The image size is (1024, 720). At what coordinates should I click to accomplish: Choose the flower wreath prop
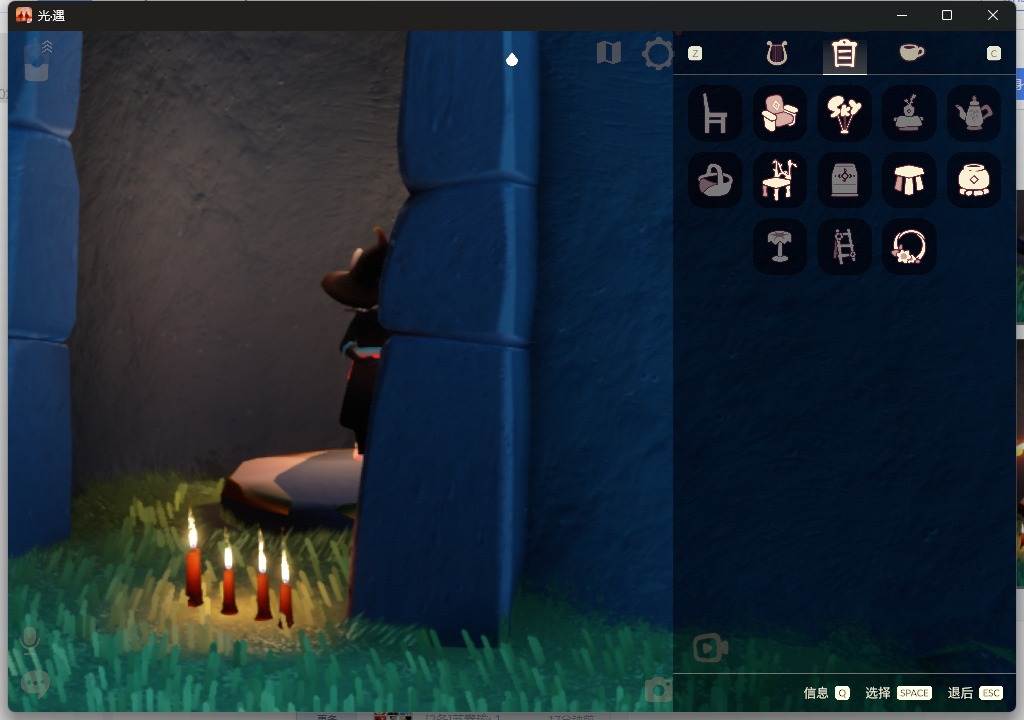908,246
